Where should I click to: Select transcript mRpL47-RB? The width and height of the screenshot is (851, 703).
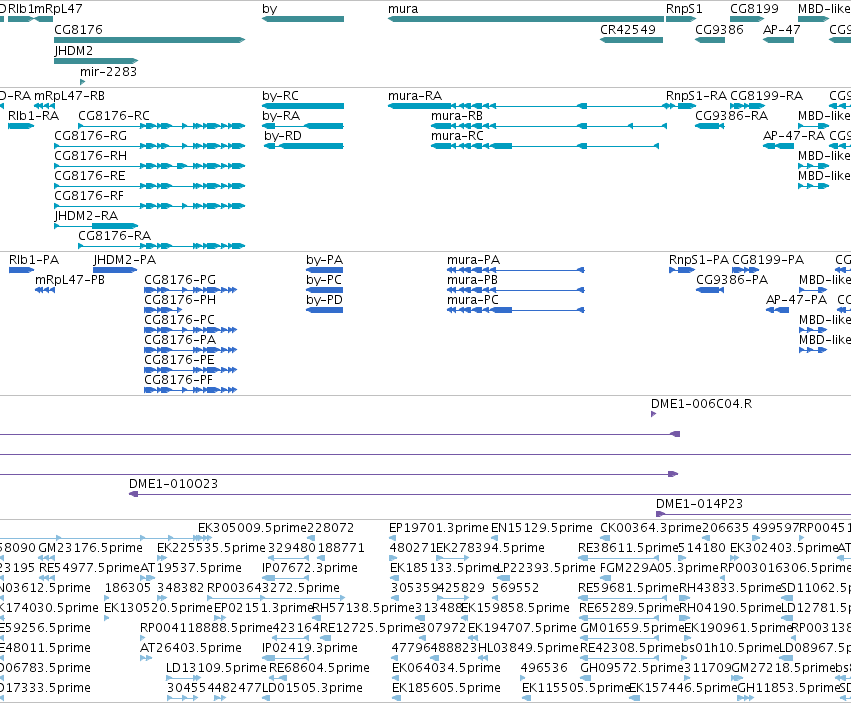point(69,96)
